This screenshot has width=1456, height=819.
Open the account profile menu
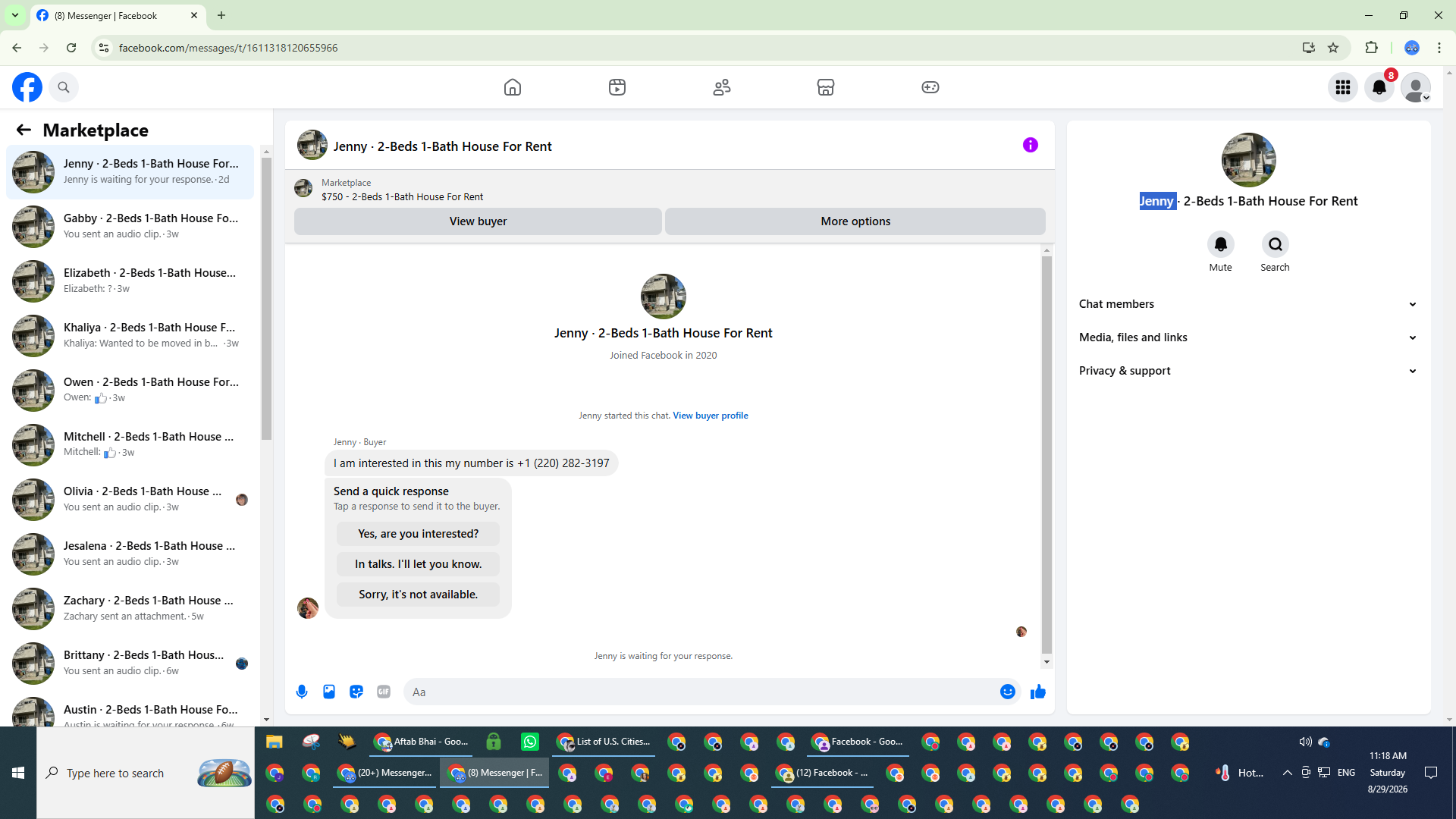pyautogui.click(x=1416, y=87)
